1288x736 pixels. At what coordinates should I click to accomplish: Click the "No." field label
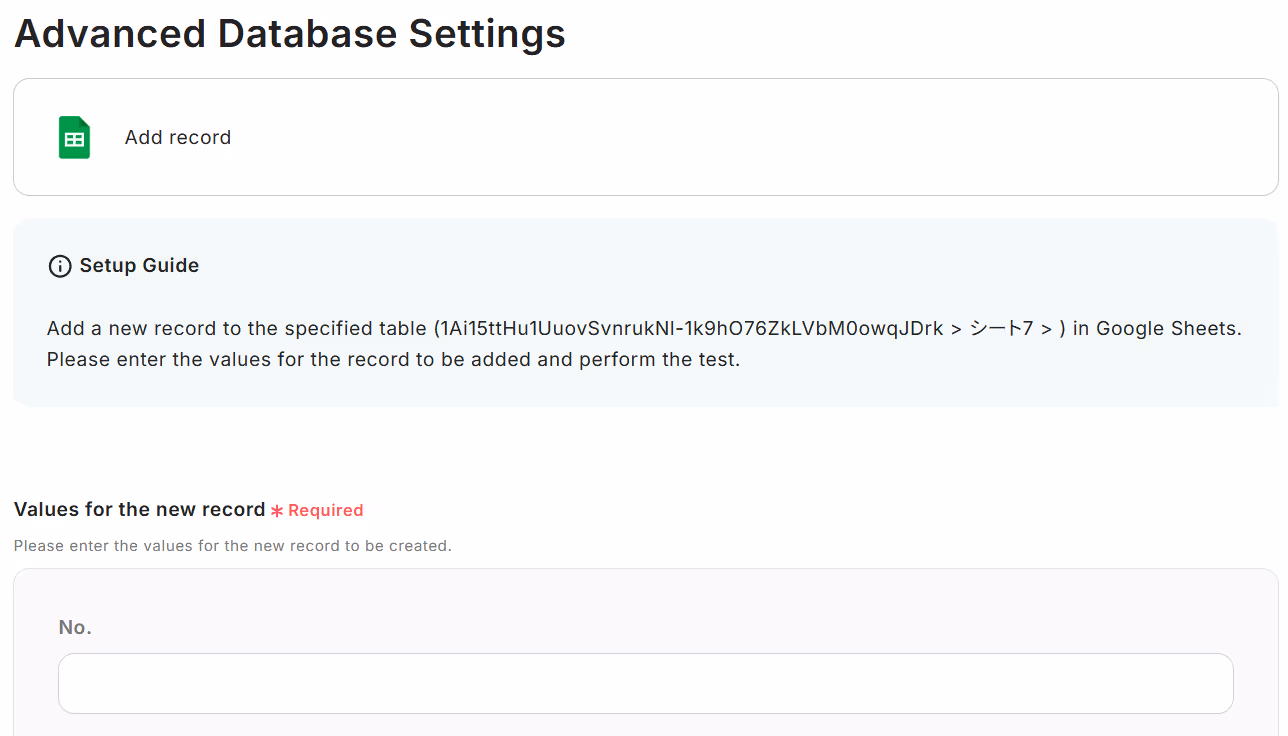point(75,627)
